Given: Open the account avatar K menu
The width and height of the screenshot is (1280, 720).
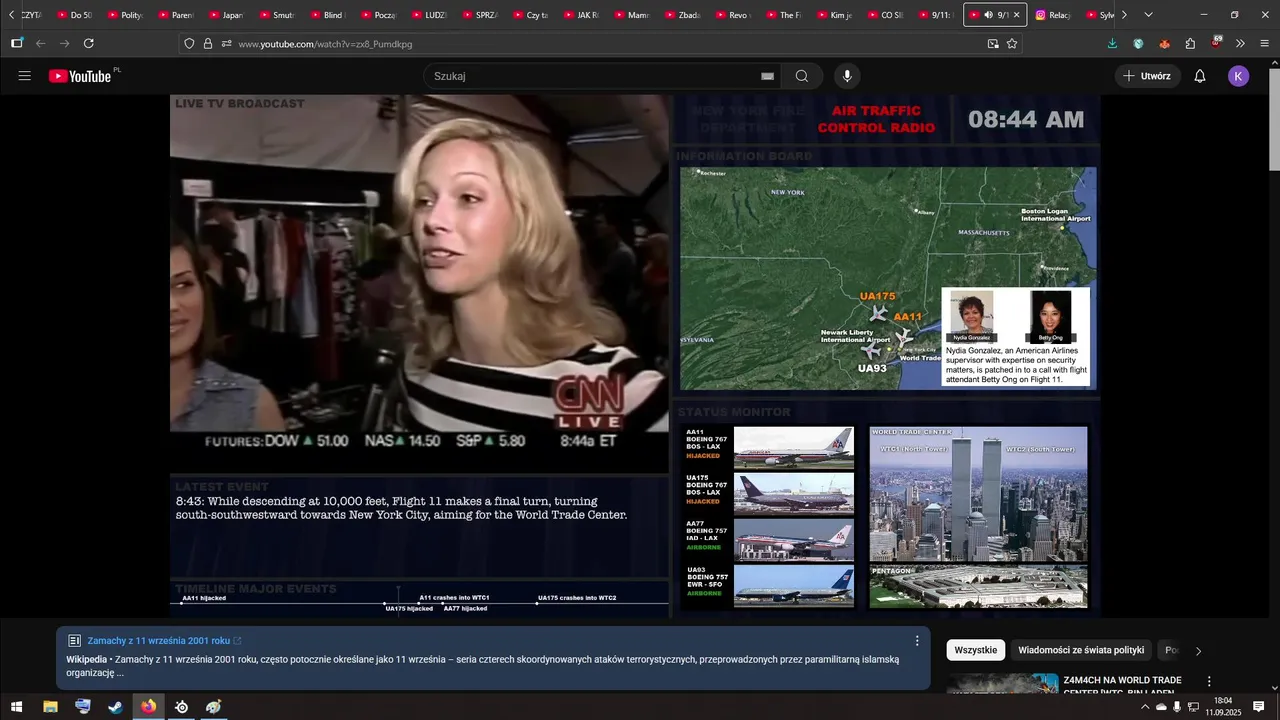Looking at the screenshot, I should pyautogui.click(x=1239, y=76).
